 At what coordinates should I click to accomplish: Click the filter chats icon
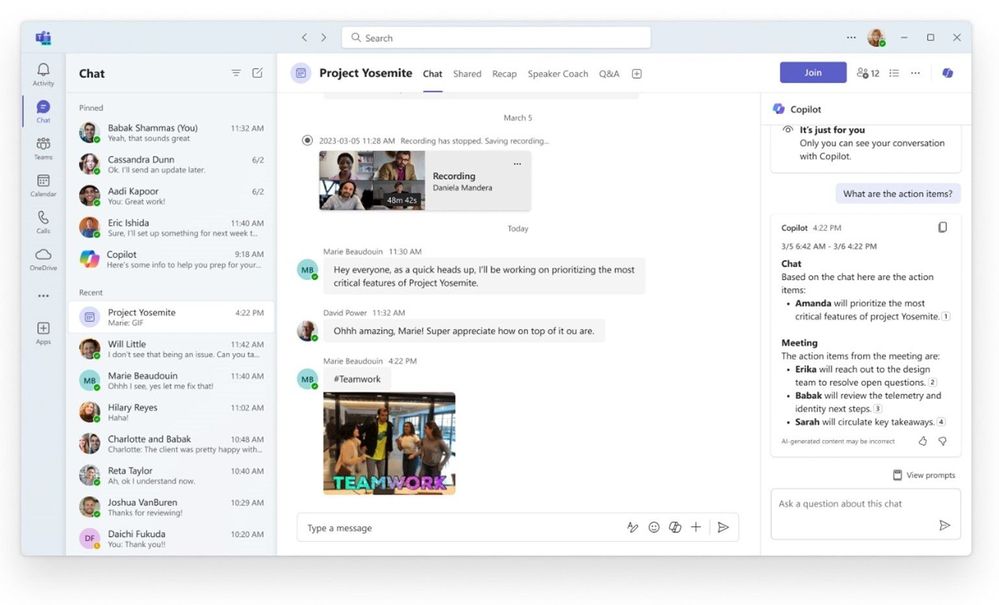(236, 73)
